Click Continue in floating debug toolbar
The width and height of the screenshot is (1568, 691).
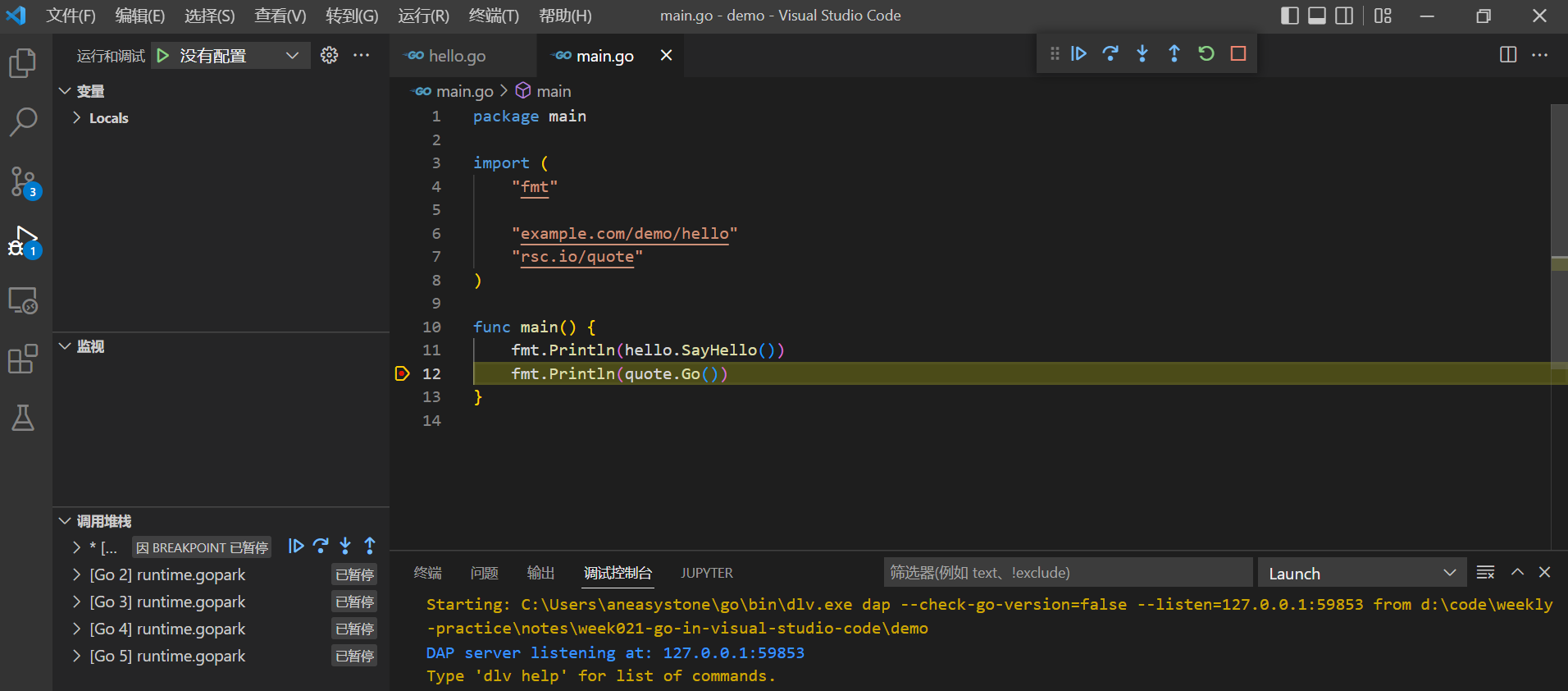click(1079, 53)
